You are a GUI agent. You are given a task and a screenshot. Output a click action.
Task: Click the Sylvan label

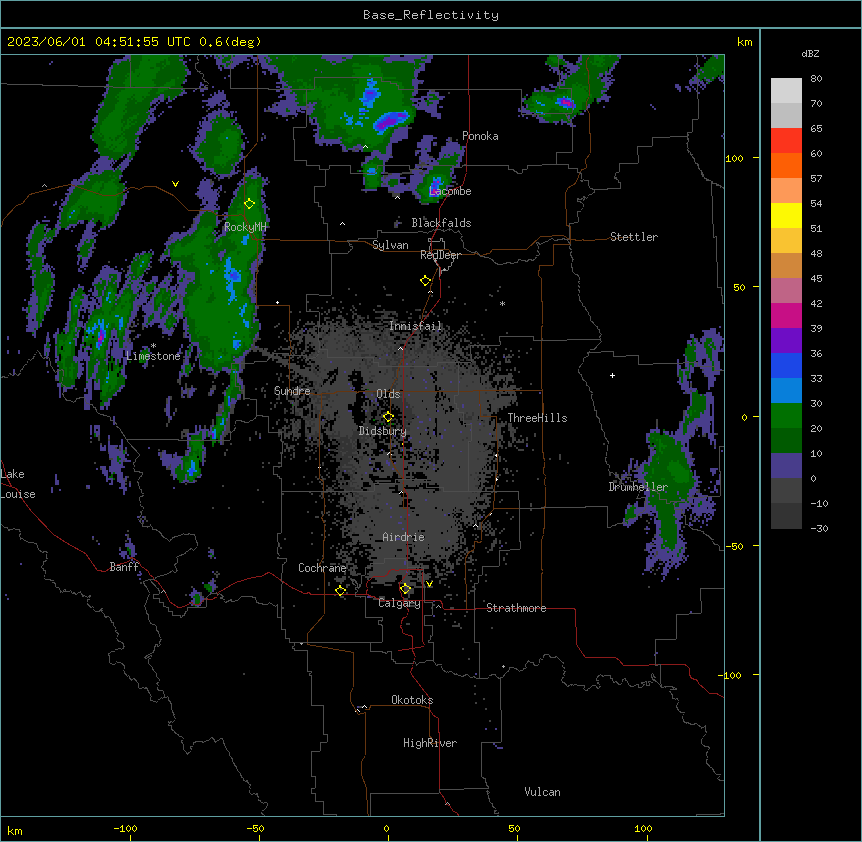(x=390, y=245)
